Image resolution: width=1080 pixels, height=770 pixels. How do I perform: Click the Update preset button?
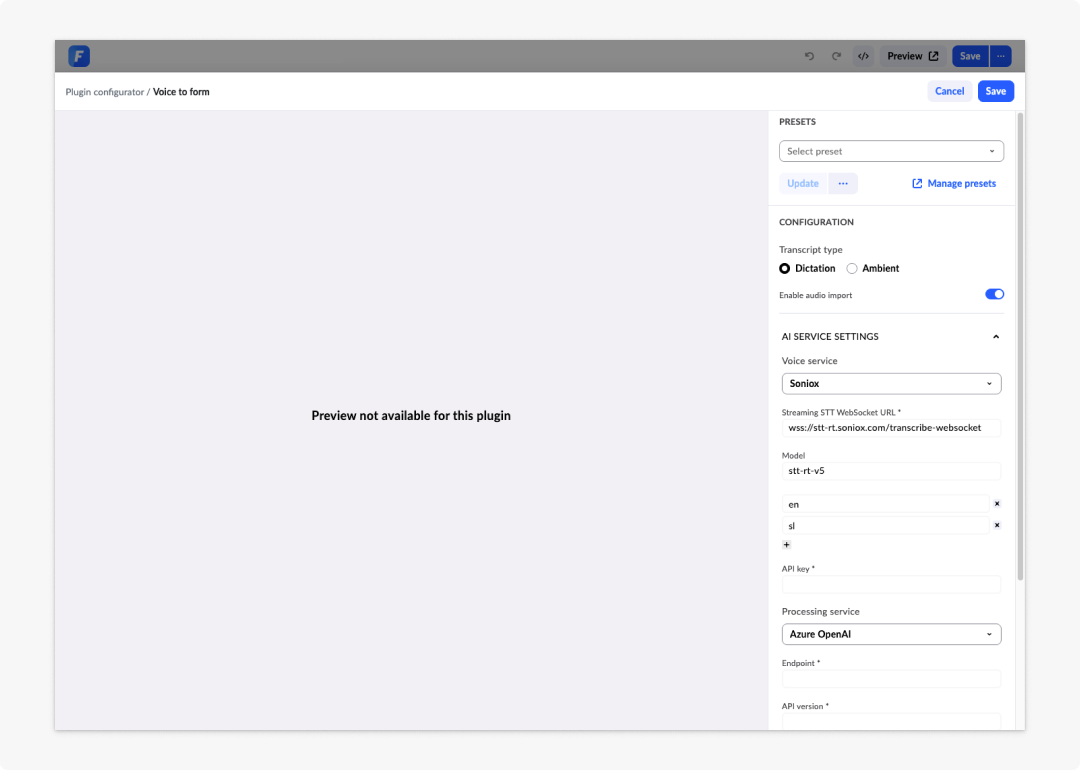802,183
